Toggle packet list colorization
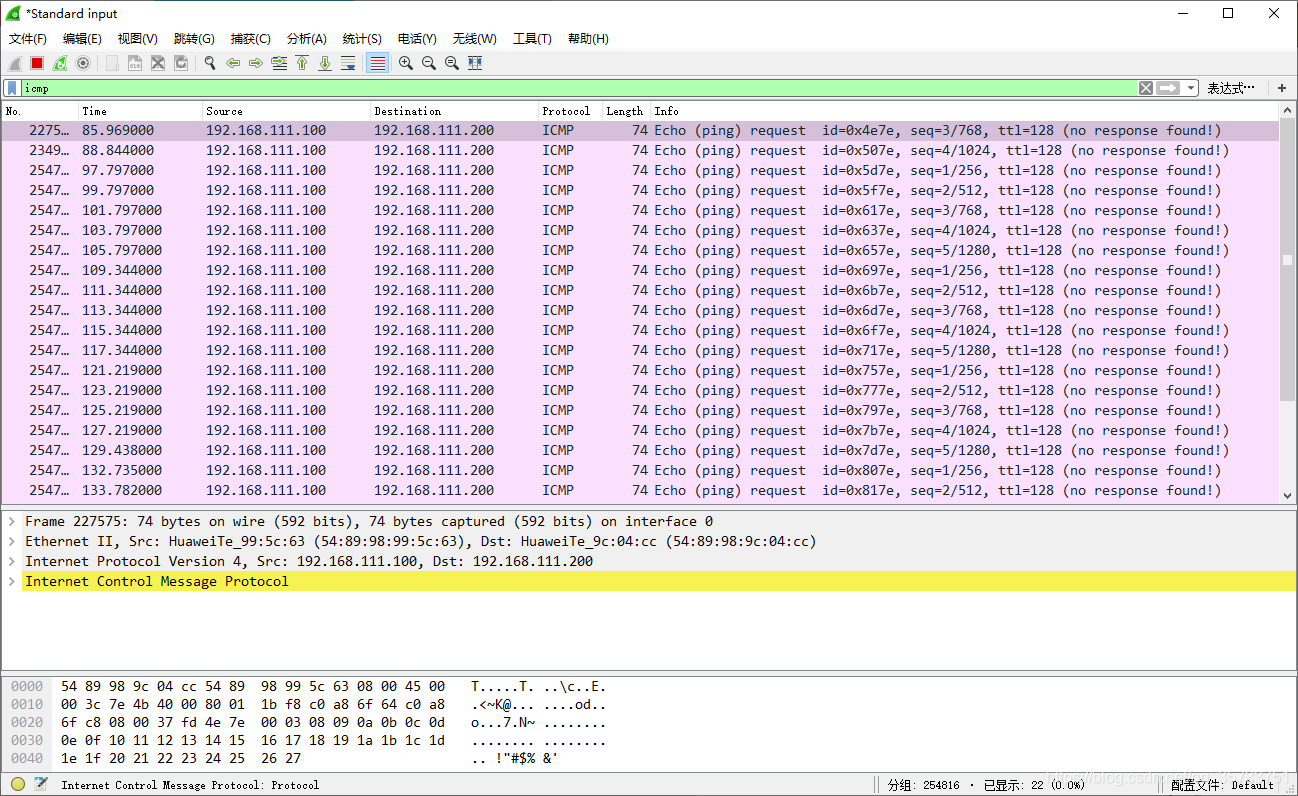The image size is (1298, 796). (377, 63)
